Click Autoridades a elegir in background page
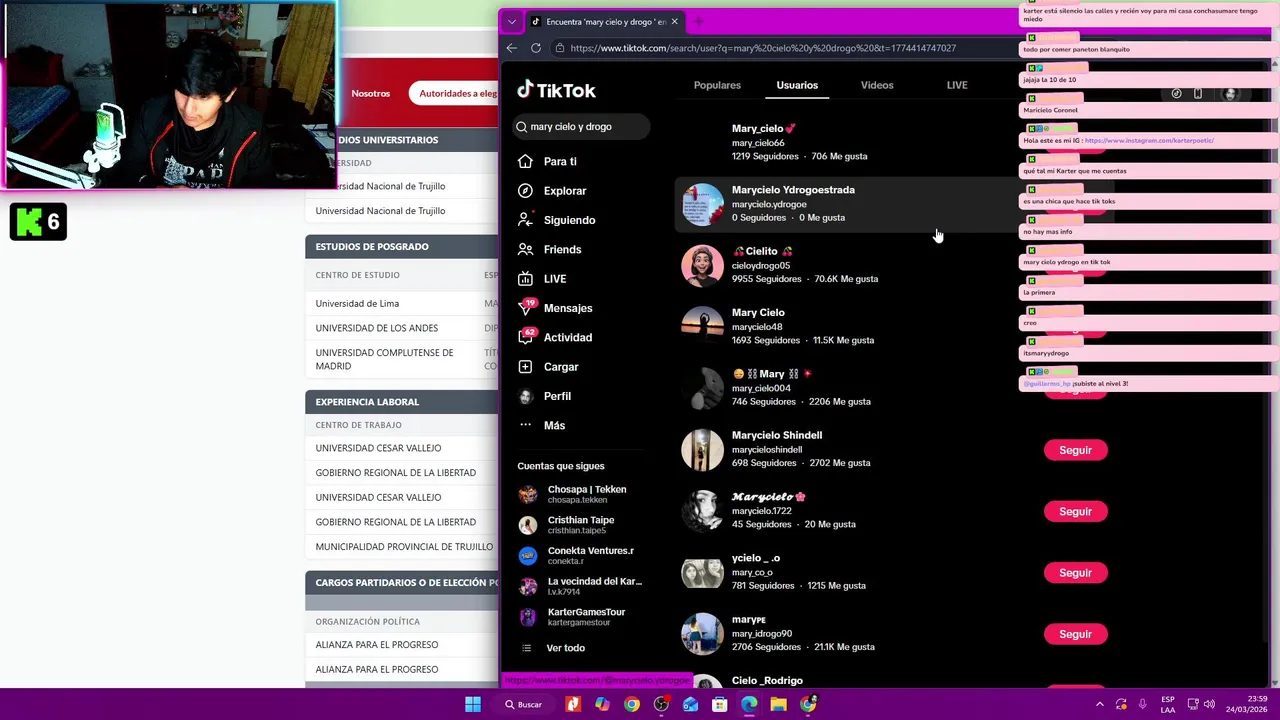The image size is (1280, 720). (x=457, y=93)
